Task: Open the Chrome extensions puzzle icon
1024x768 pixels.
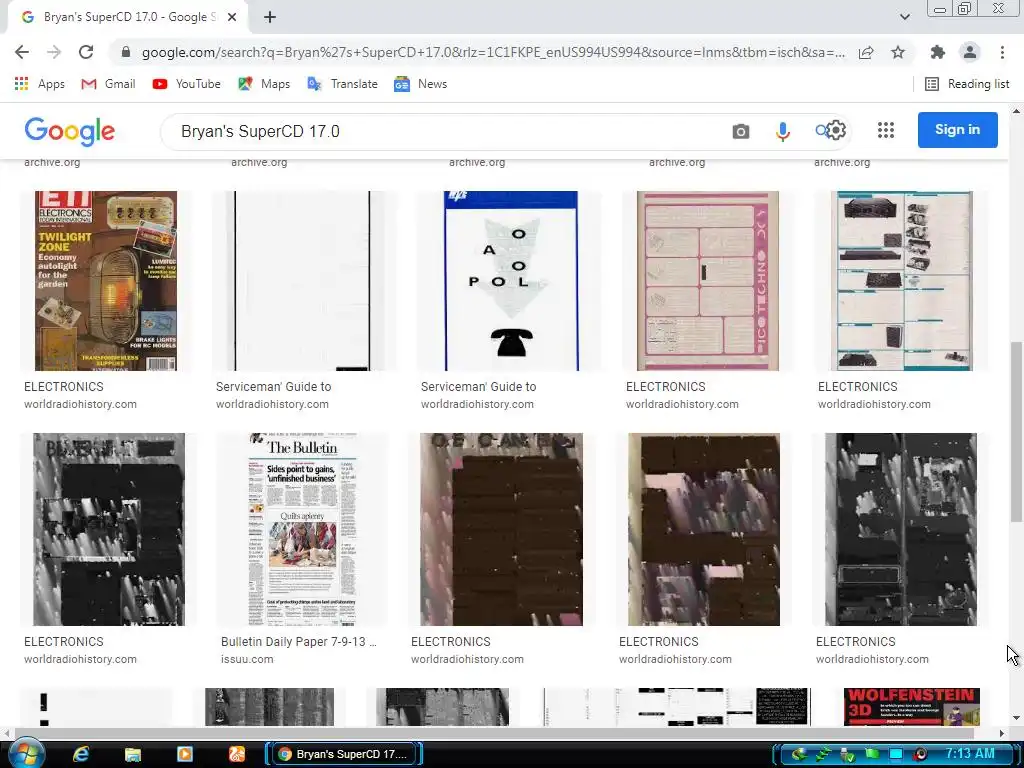Action: point(938,52)
